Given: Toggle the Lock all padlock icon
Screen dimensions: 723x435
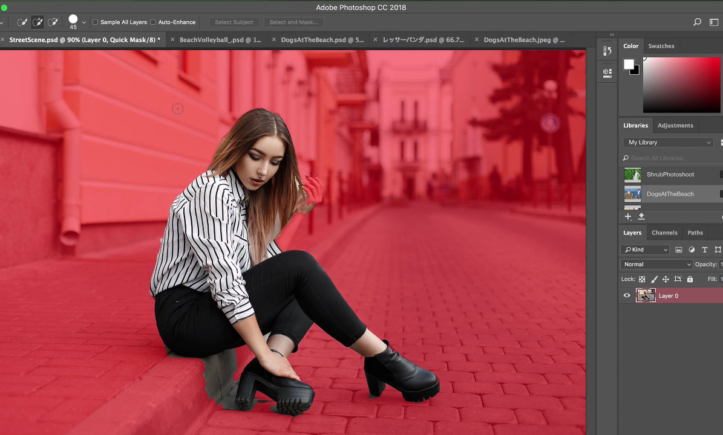Looking at the screenshot, I should (x=690, y=279).
